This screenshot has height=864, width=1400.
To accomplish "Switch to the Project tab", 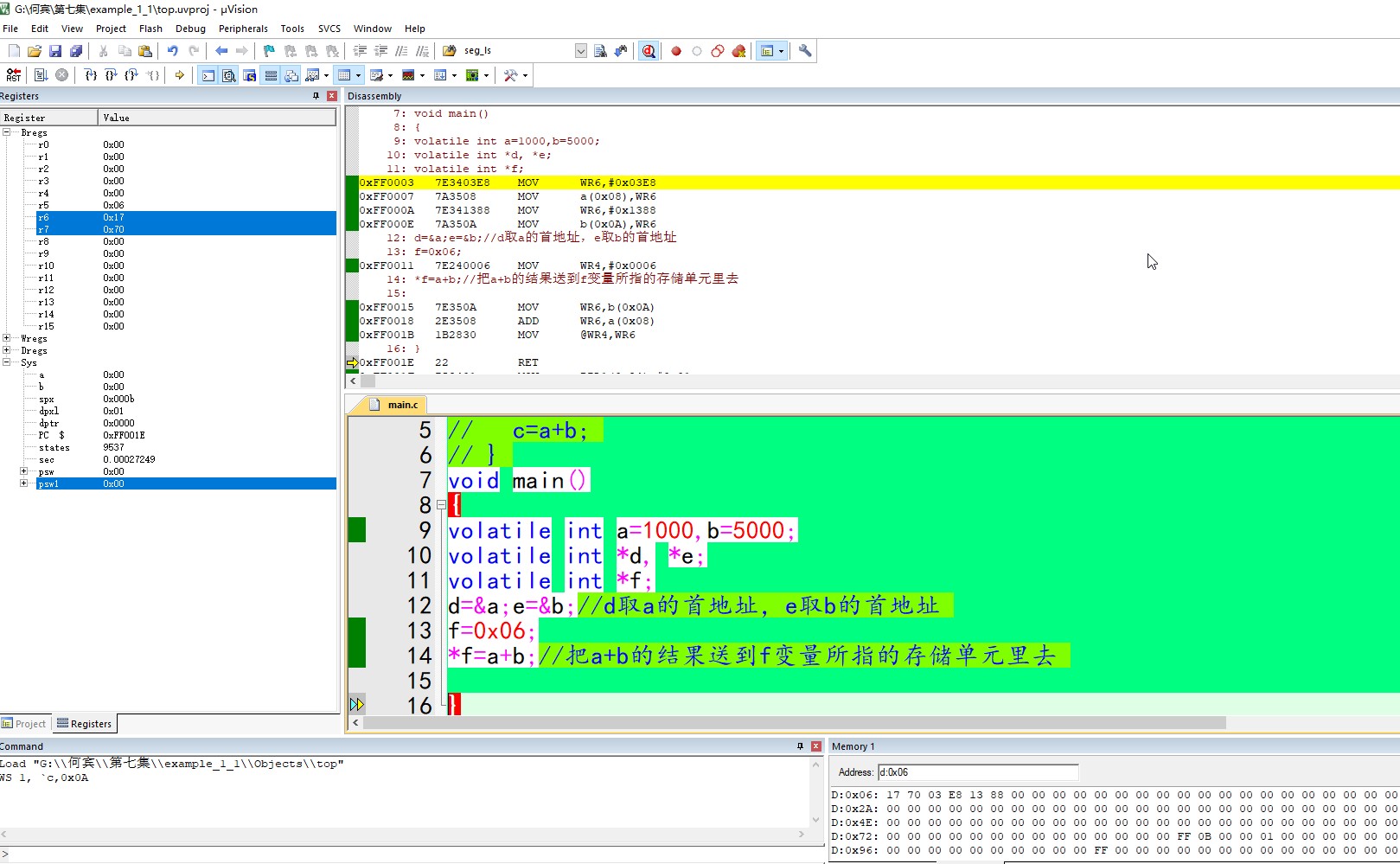I will 24,724.
